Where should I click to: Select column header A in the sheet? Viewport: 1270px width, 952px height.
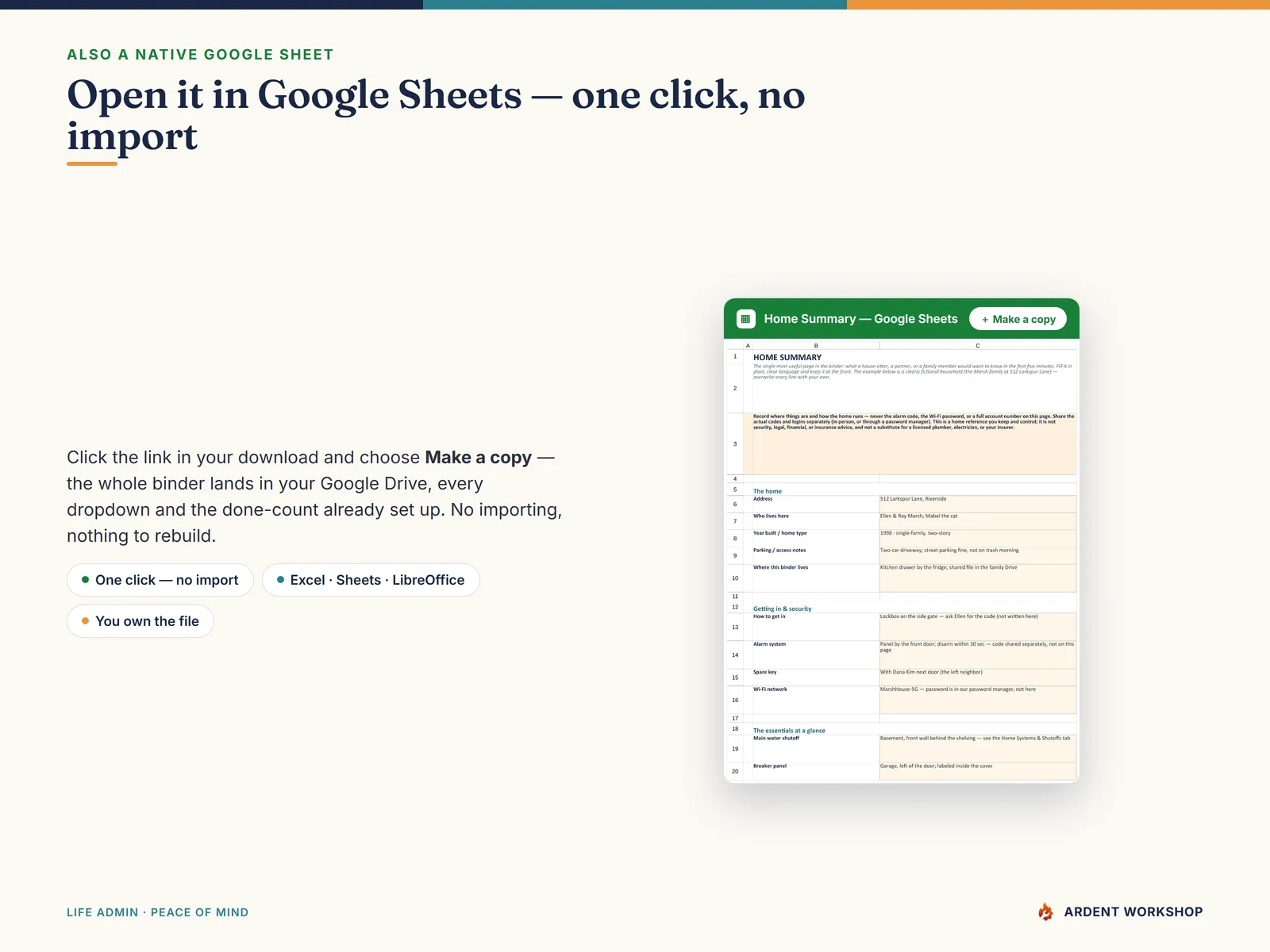(748, 346)
